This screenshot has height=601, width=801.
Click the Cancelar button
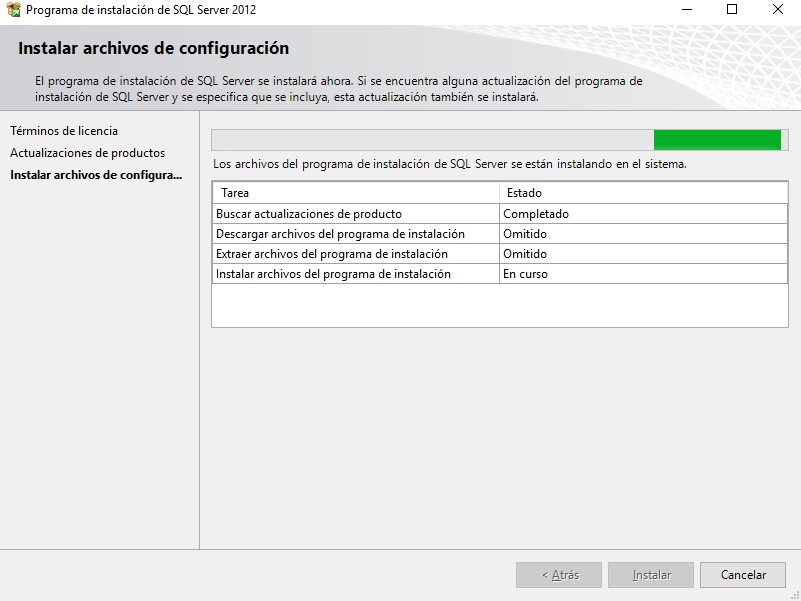pyautogui.click(x=743, y=575)
